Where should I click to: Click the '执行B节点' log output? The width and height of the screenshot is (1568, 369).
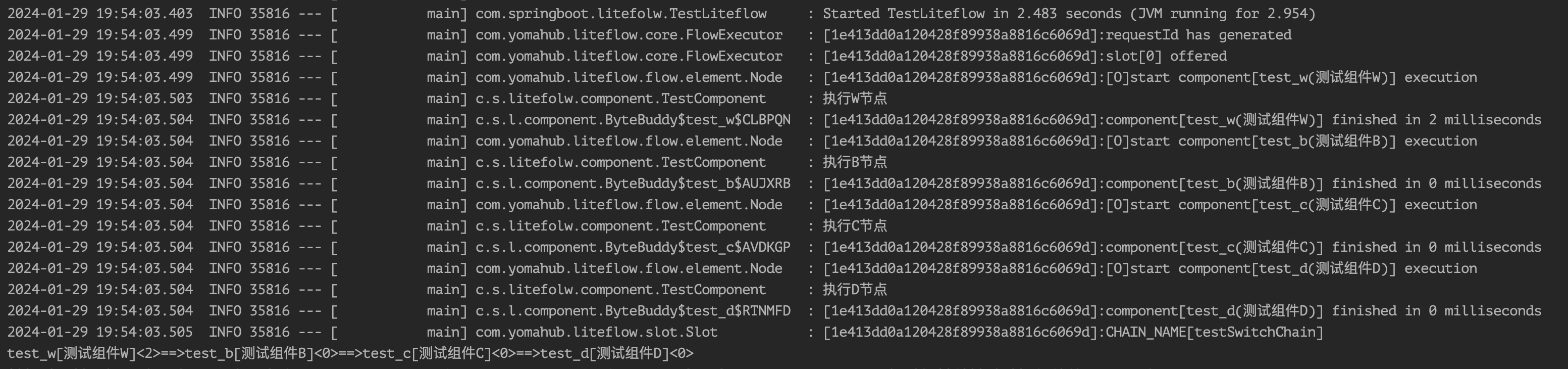(855, 162)
